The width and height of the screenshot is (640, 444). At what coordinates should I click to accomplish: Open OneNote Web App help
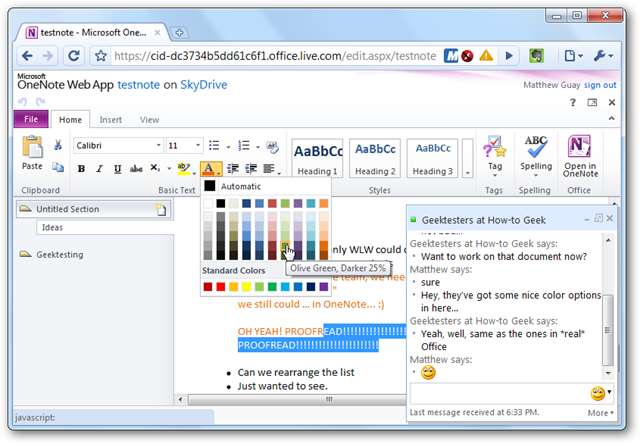tap(573, 102)
